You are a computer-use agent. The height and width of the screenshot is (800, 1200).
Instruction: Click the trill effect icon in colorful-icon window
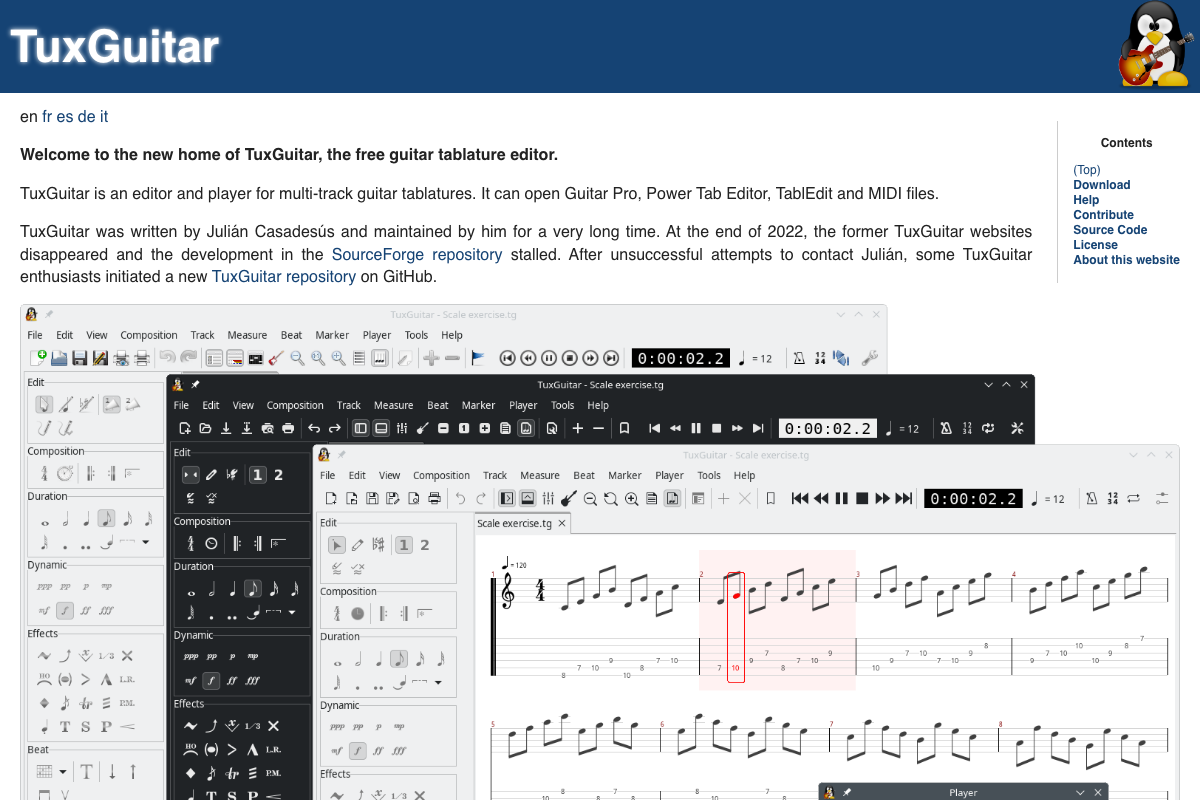[86, 703]
